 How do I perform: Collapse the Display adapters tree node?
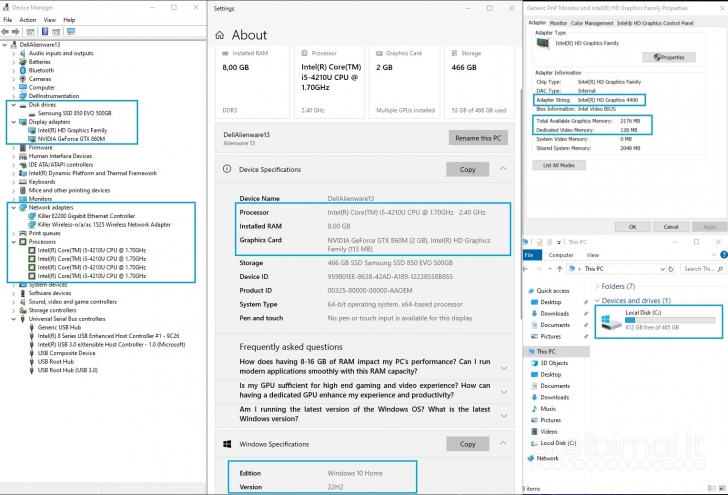pos(13,122)
